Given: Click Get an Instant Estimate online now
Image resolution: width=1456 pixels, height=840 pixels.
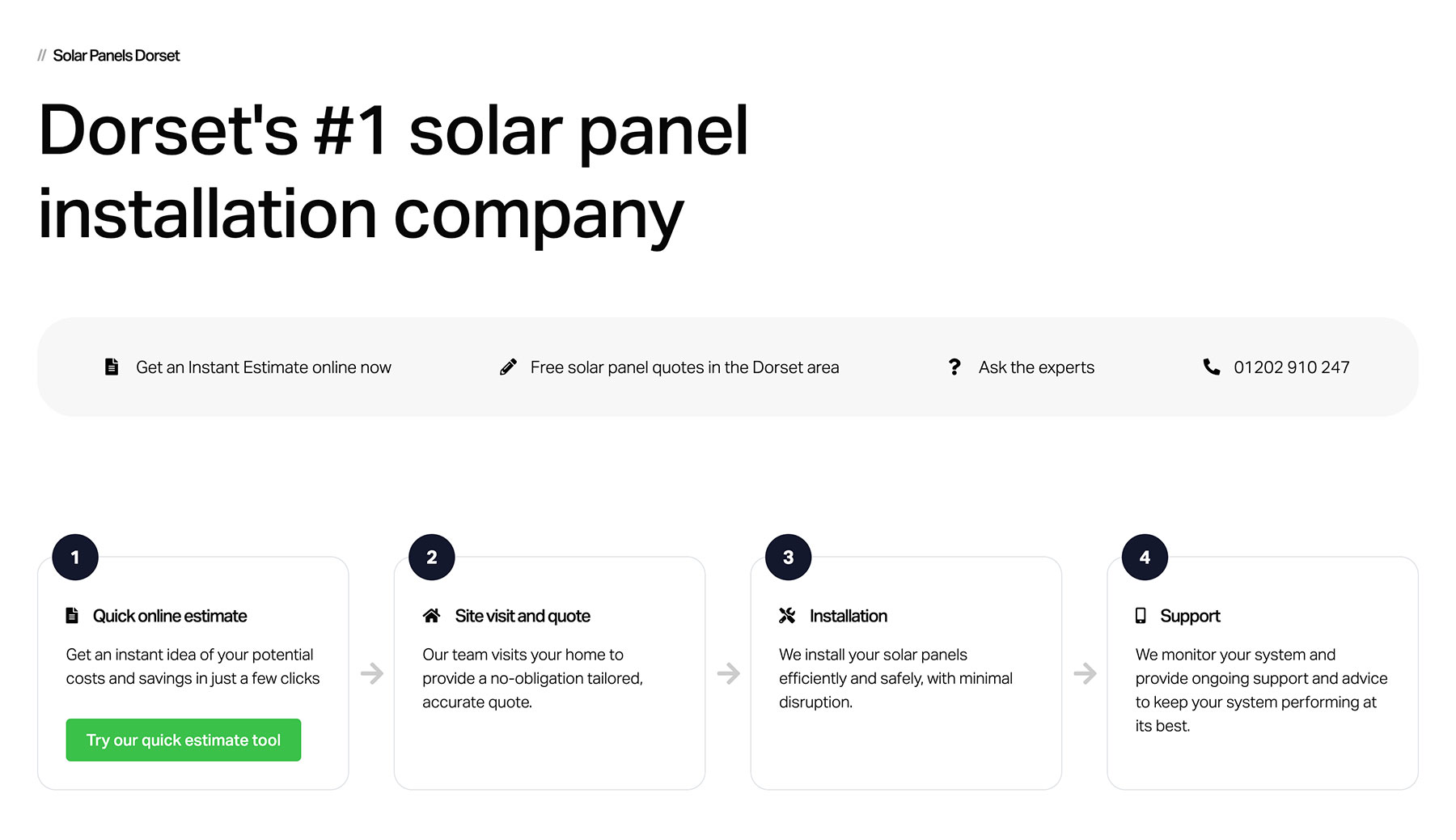Looking at the screenshot, I should point(264,367).
